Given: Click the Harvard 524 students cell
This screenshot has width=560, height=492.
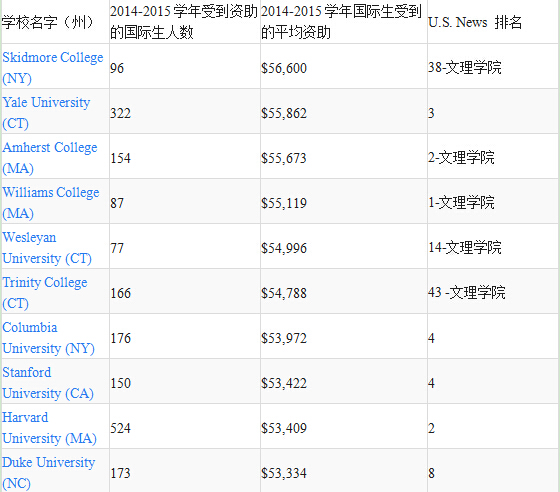Looking at the screenshot, I should point(120,428).
